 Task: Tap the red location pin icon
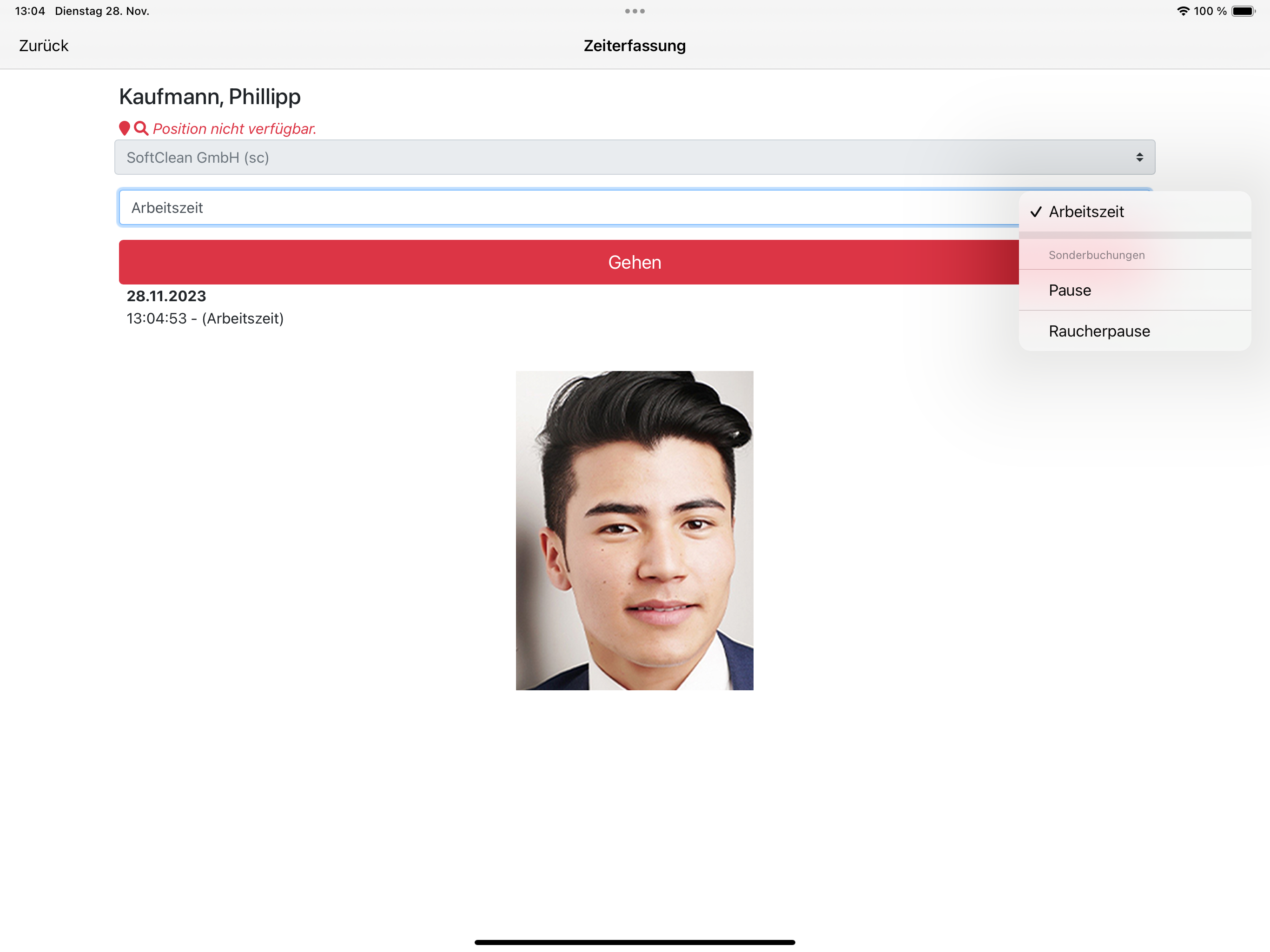point(124,129)
